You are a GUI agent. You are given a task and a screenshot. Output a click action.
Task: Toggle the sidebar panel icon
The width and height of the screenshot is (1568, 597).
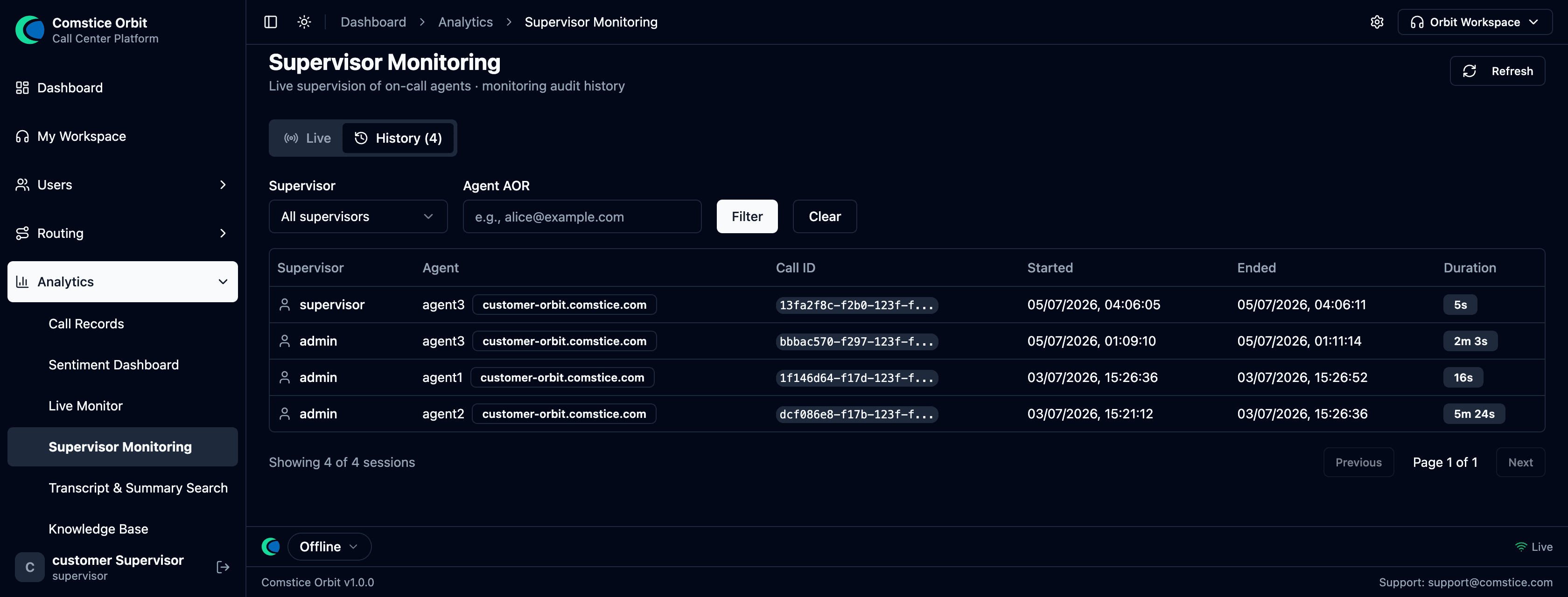pos(271,22)
